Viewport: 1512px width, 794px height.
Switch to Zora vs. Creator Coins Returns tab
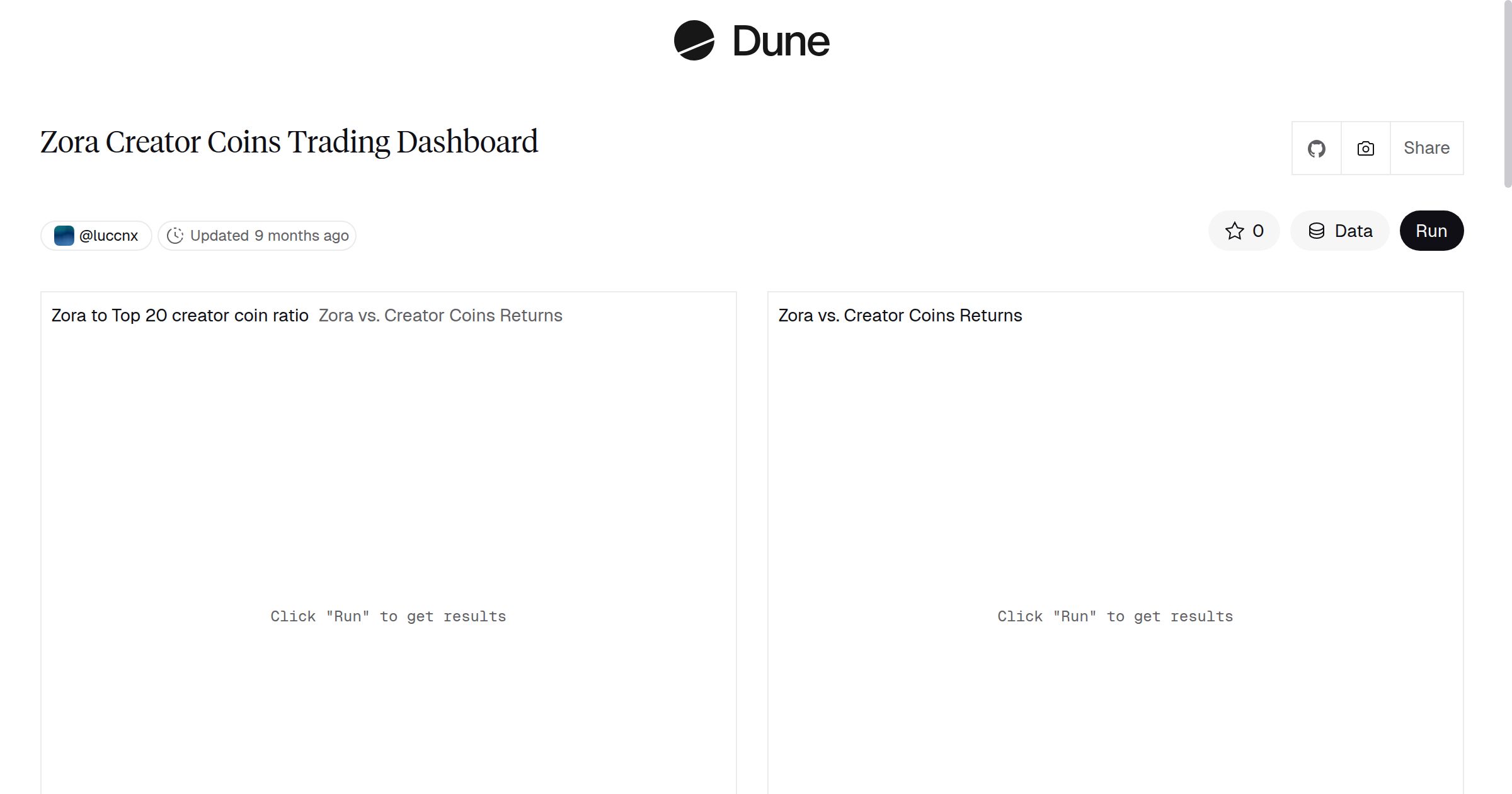pyautogui.click(x=440, y=315)
